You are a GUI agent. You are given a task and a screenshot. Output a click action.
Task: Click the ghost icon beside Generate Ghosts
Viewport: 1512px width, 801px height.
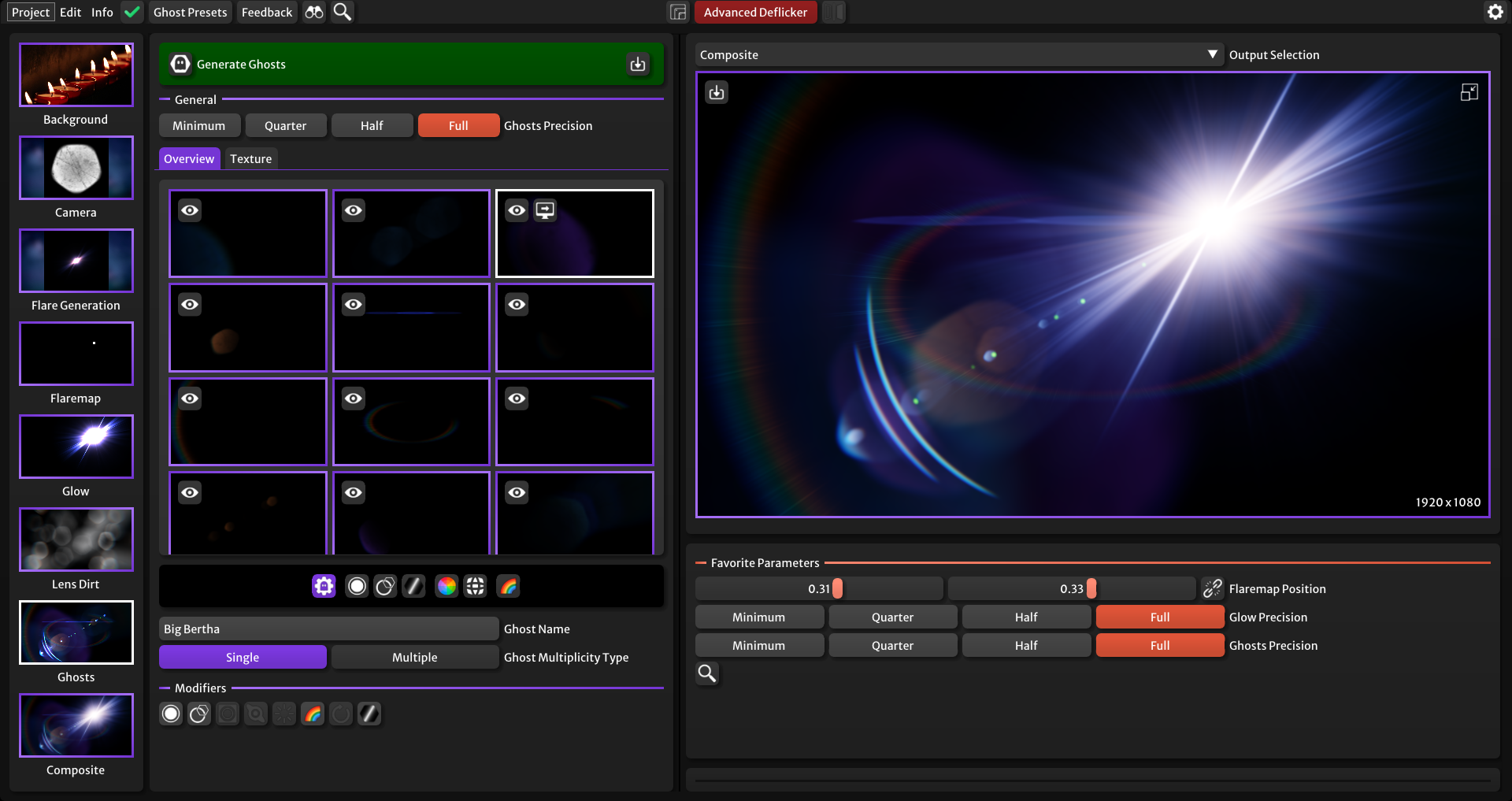click(180, 64)
